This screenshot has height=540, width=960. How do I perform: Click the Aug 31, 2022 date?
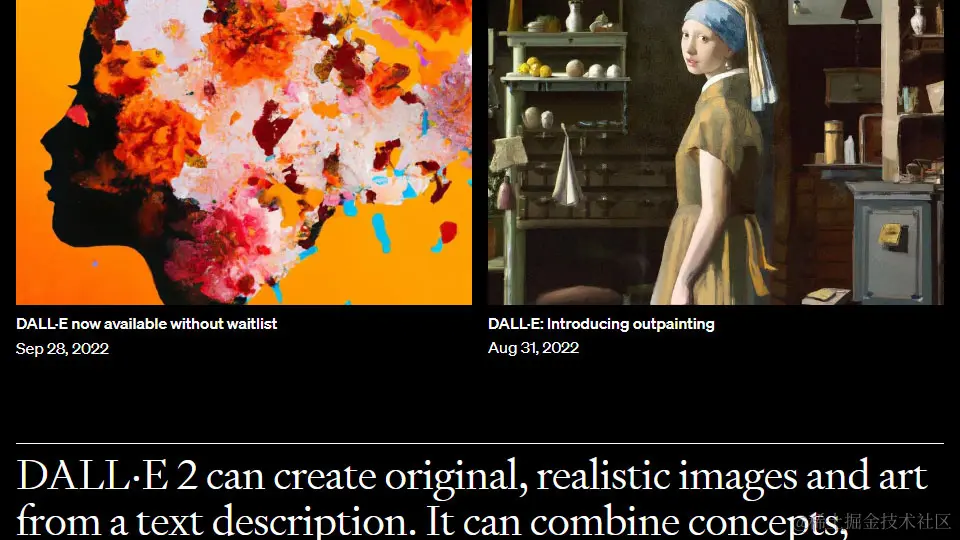533,348
